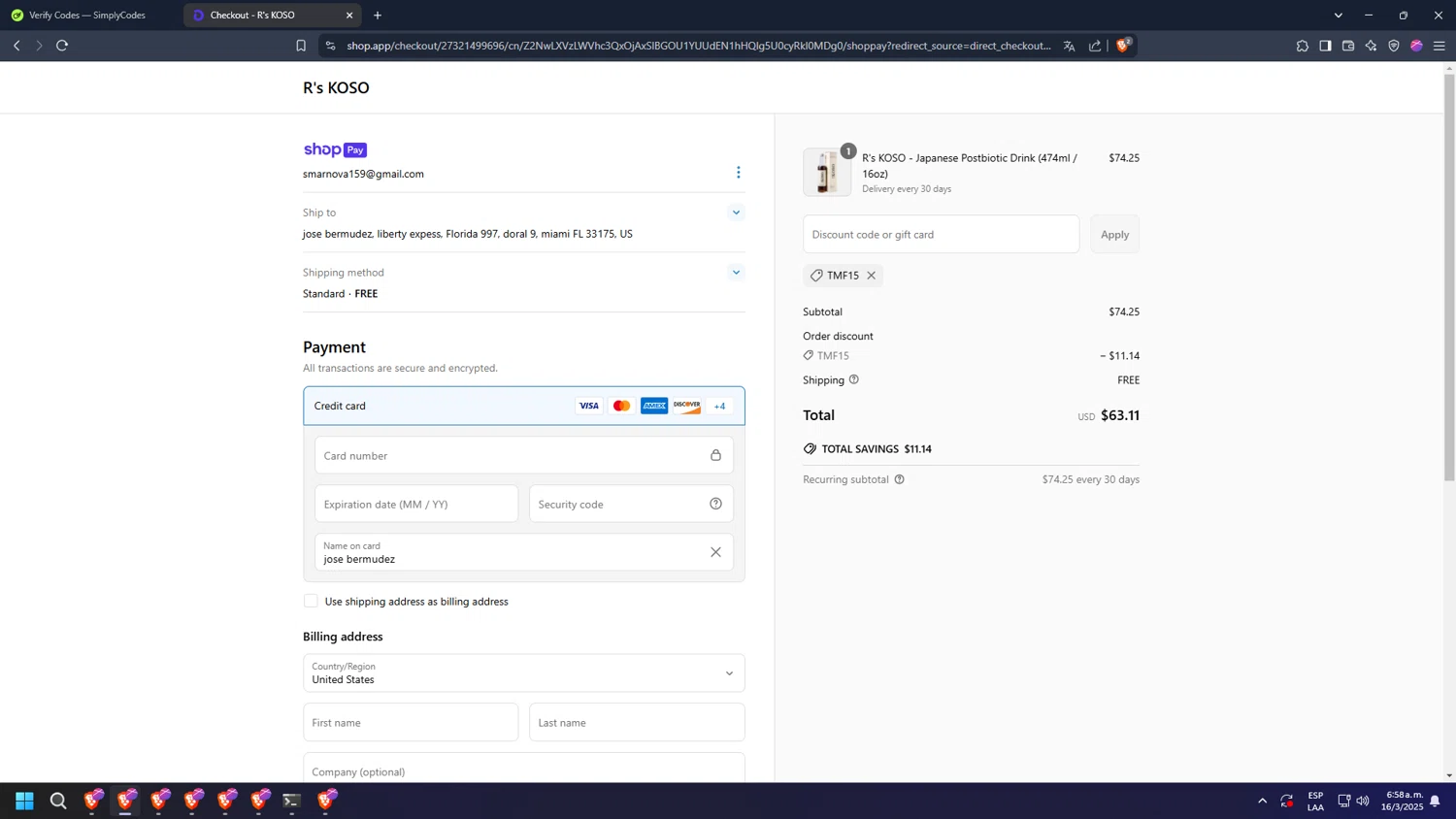Focus the Discount code or gift card field
The height and width of the screenshot is (819, 1456).
click(941, 235)
